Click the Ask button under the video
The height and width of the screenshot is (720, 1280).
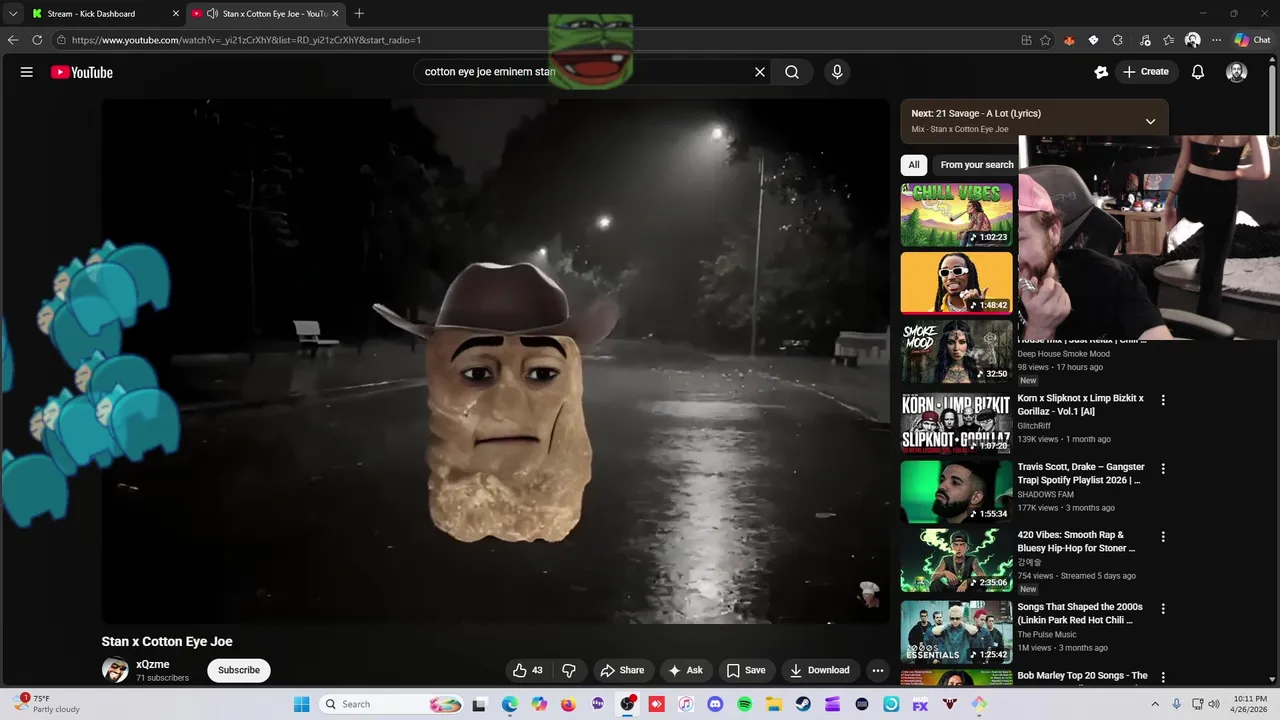tap(685, 670)
